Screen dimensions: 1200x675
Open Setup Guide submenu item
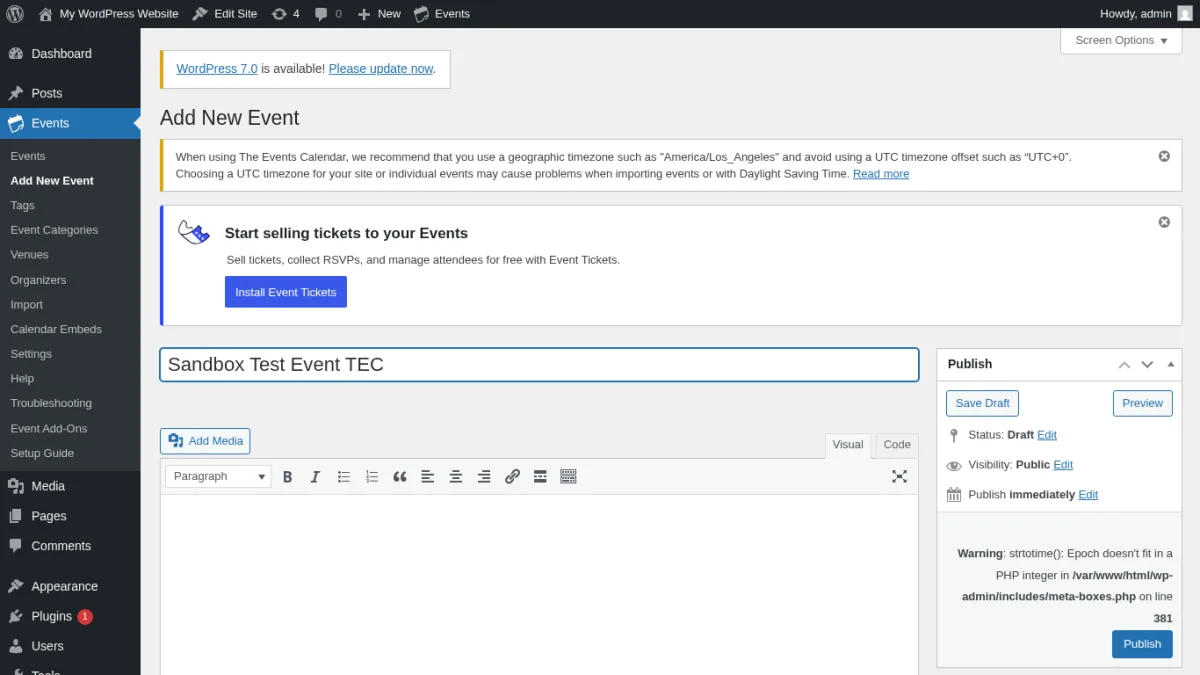(42, 453)
